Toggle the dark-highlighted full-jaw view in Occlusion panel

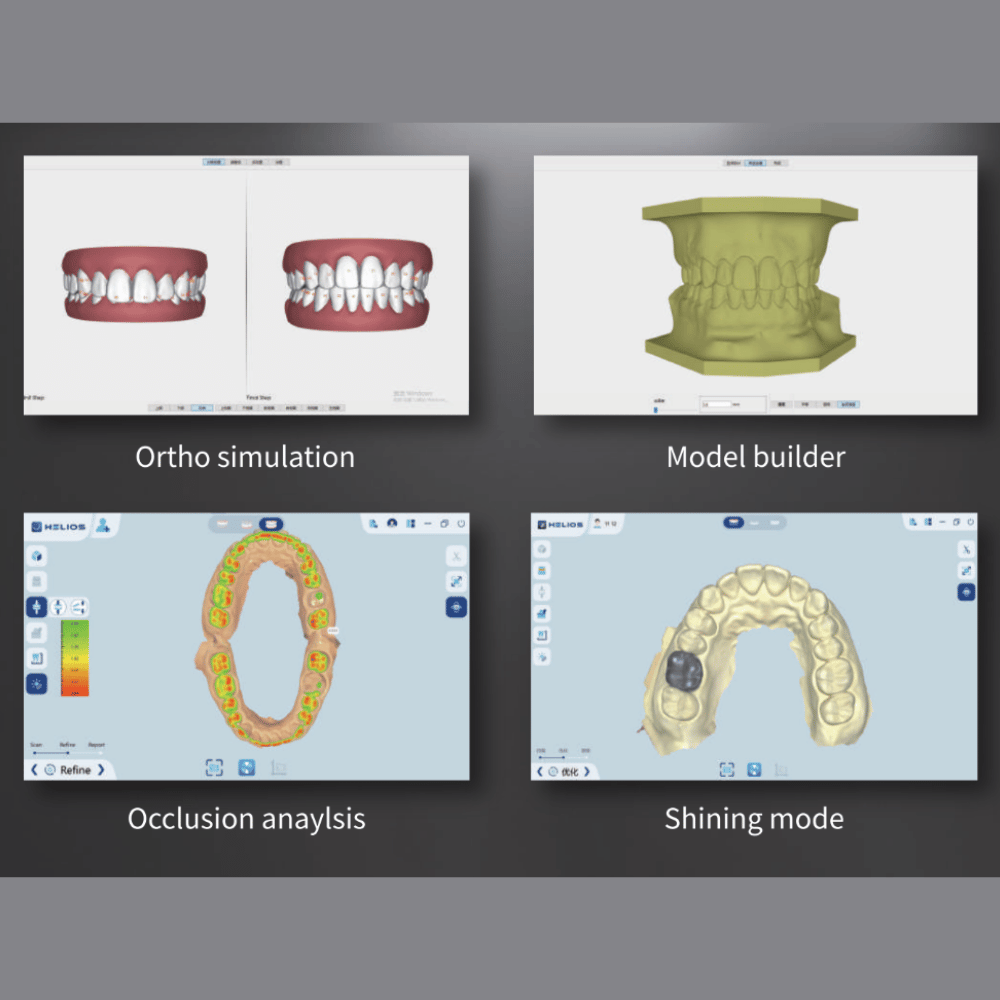pos(270,523)
